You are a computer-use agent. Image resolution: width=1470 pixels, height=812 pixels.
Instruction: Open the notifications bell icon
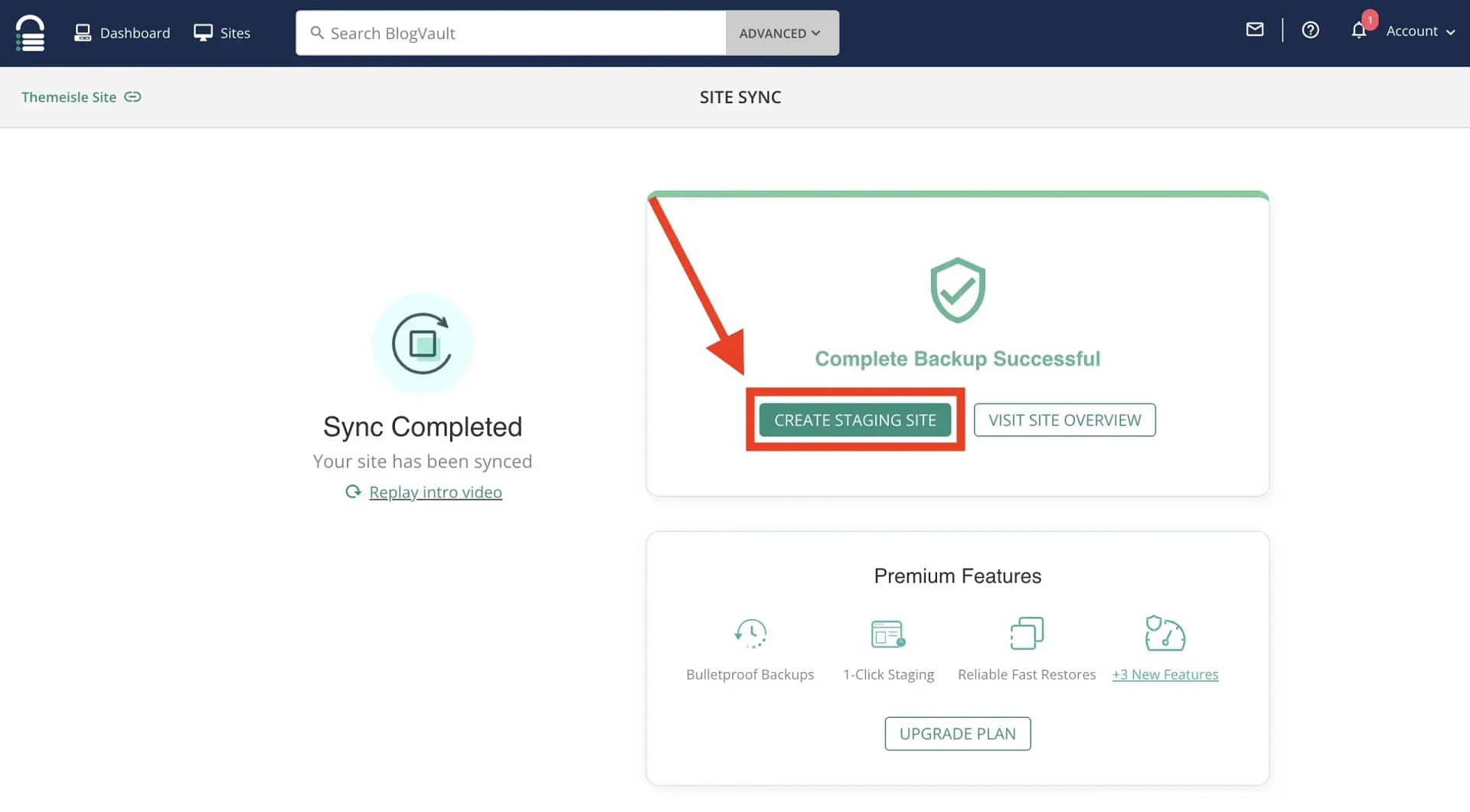[1359, 31]
